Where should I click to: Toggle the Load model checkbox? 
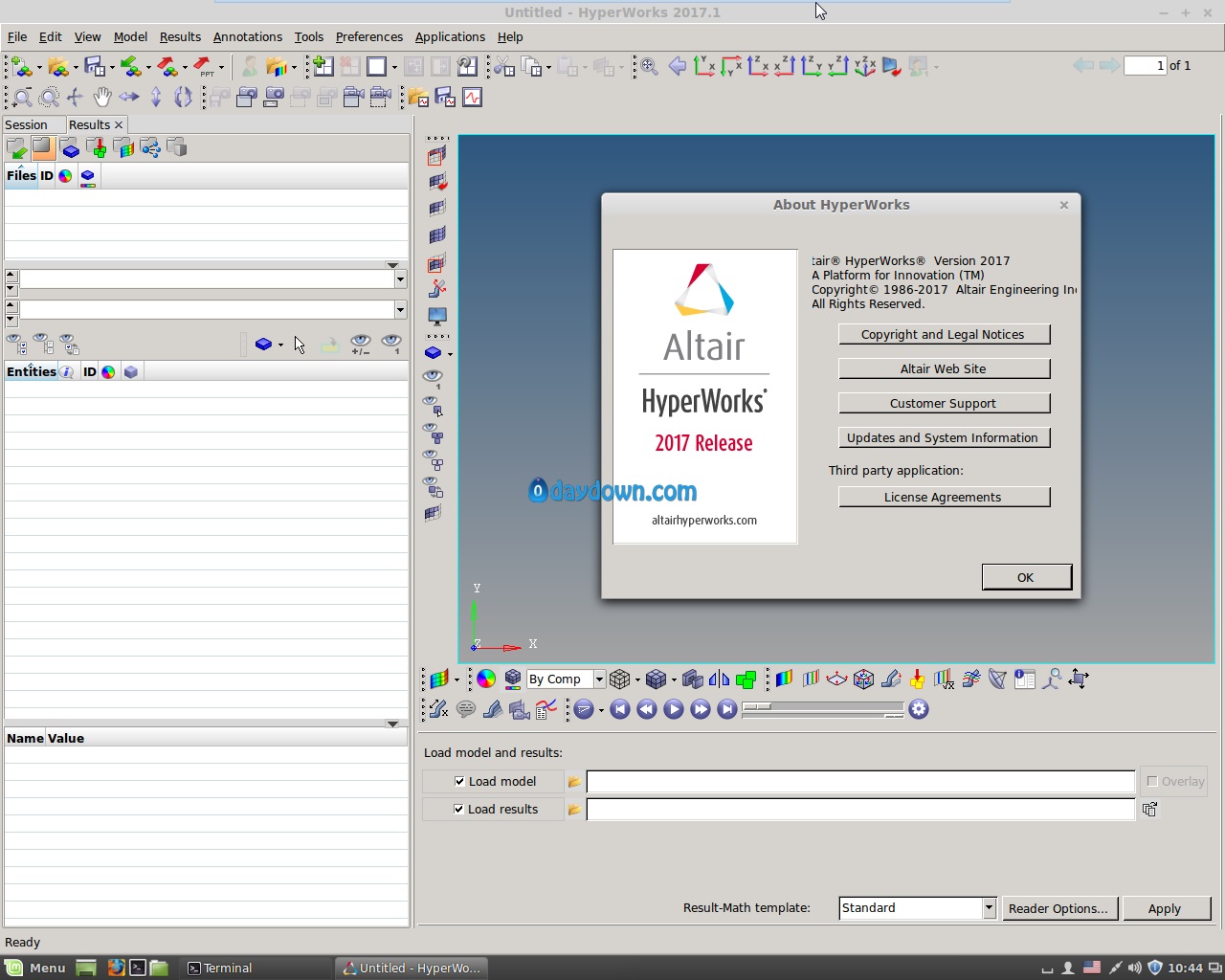[459, 781]
